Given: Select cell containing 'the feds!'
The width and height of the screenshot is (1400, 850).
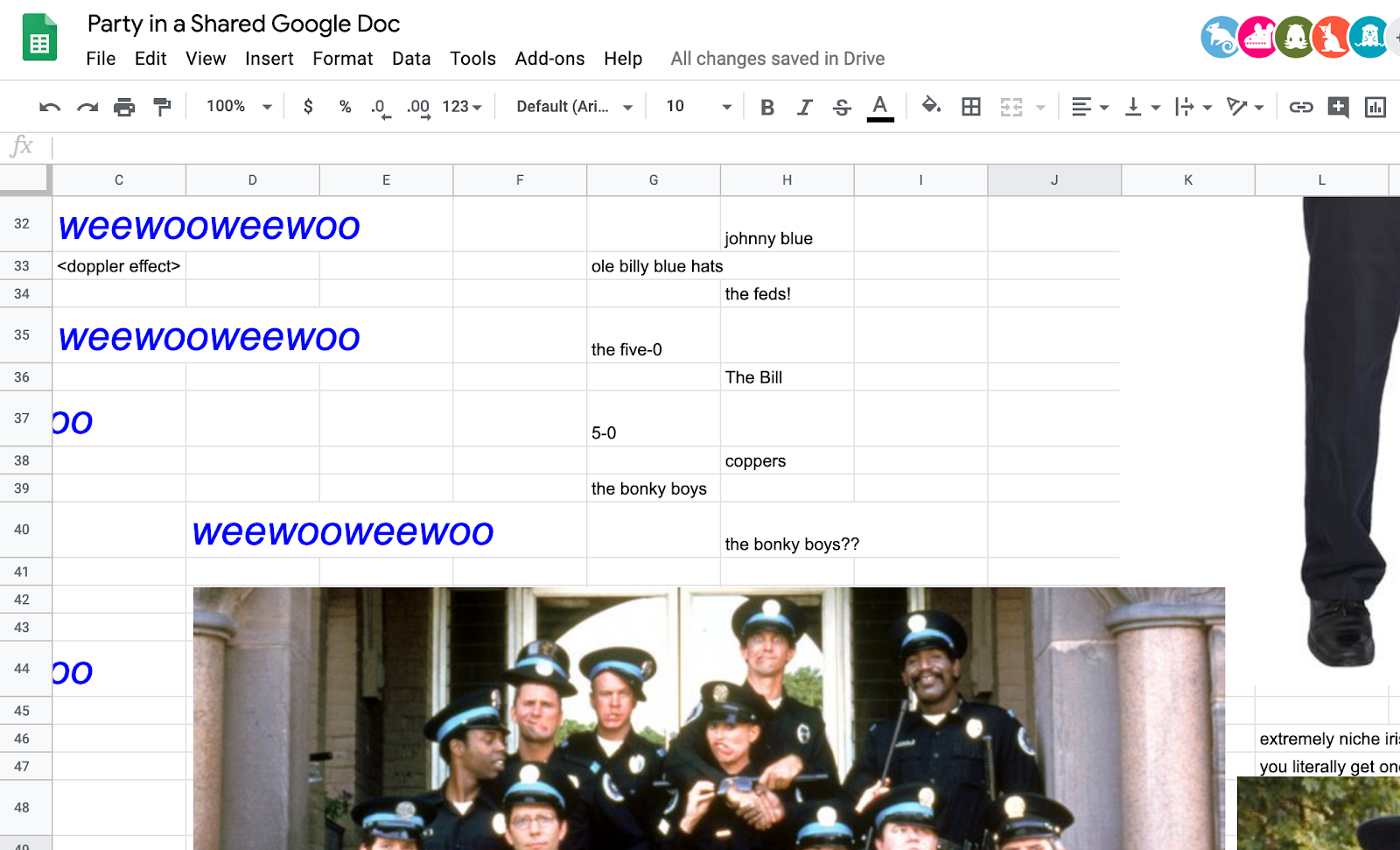Looking at the screenshot, I should (x=787, y=294).
